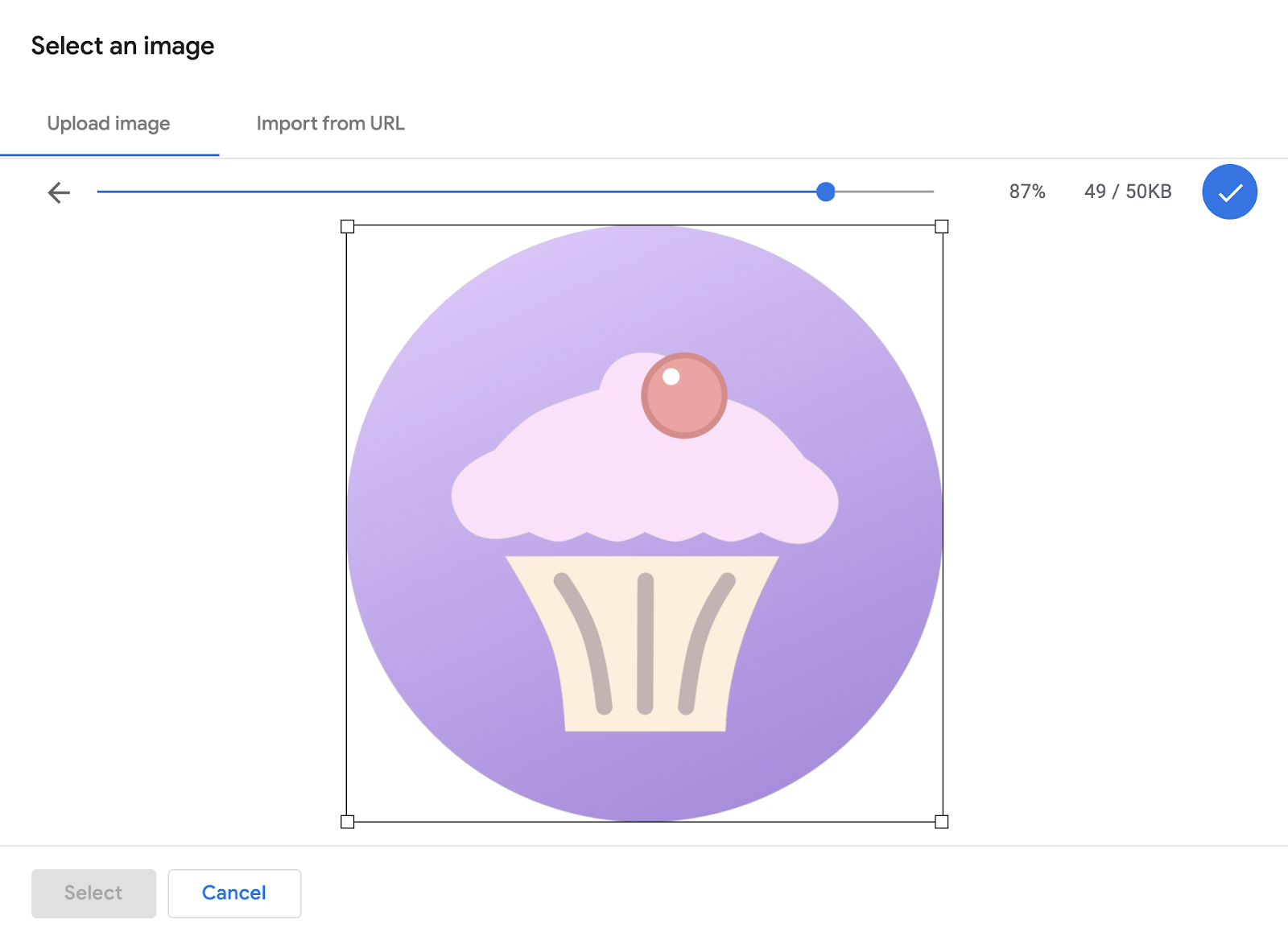
Task: Click the back arrow icon
Action: [59, 192]
